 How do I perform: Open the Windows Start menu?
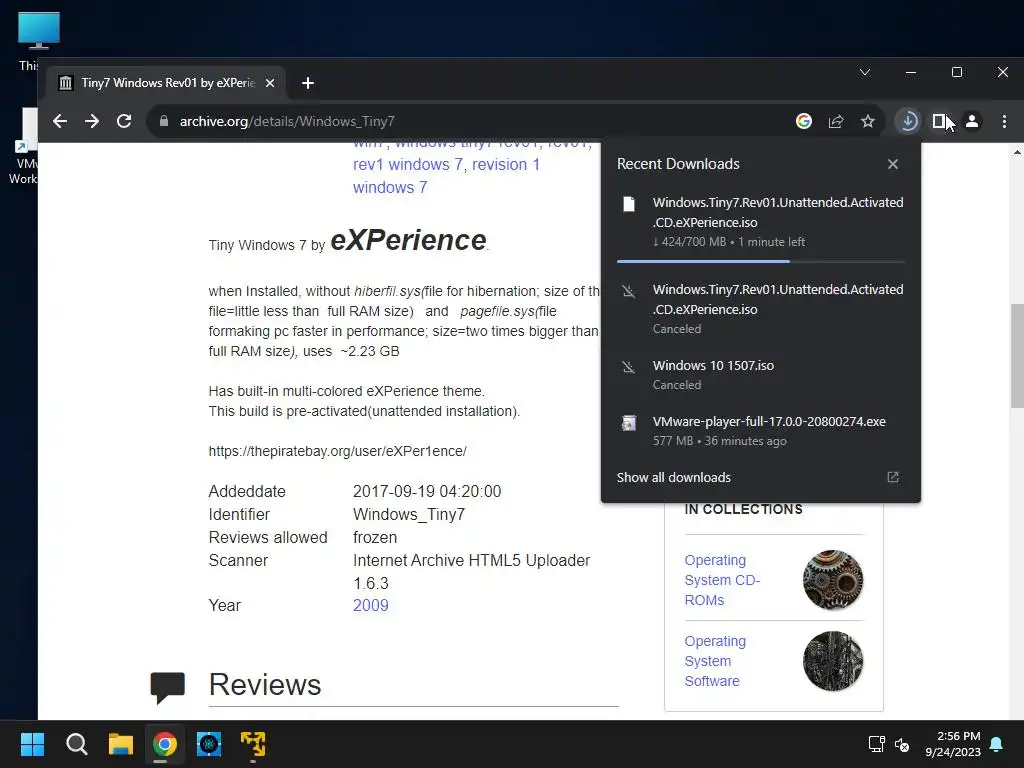[32, 744]
